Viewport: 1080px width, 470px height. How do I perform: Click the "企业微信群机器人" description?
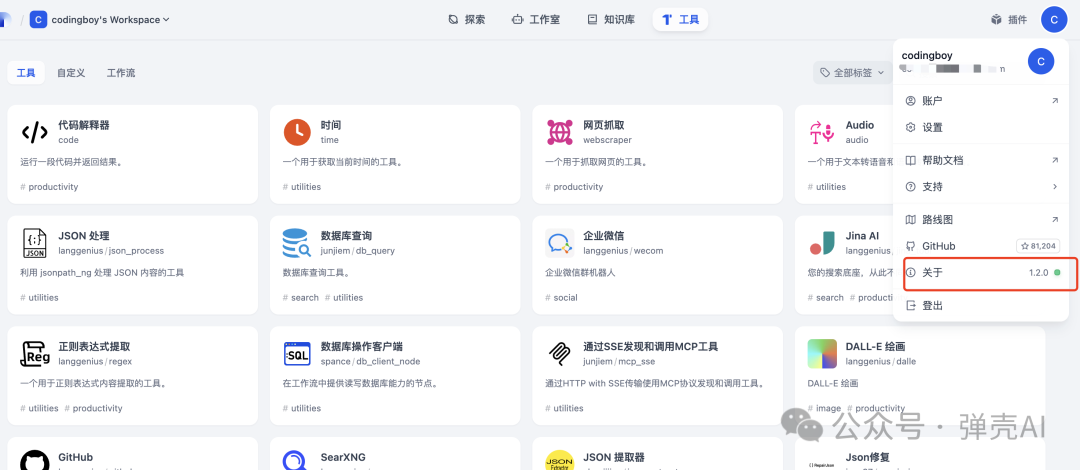[580, 272]
